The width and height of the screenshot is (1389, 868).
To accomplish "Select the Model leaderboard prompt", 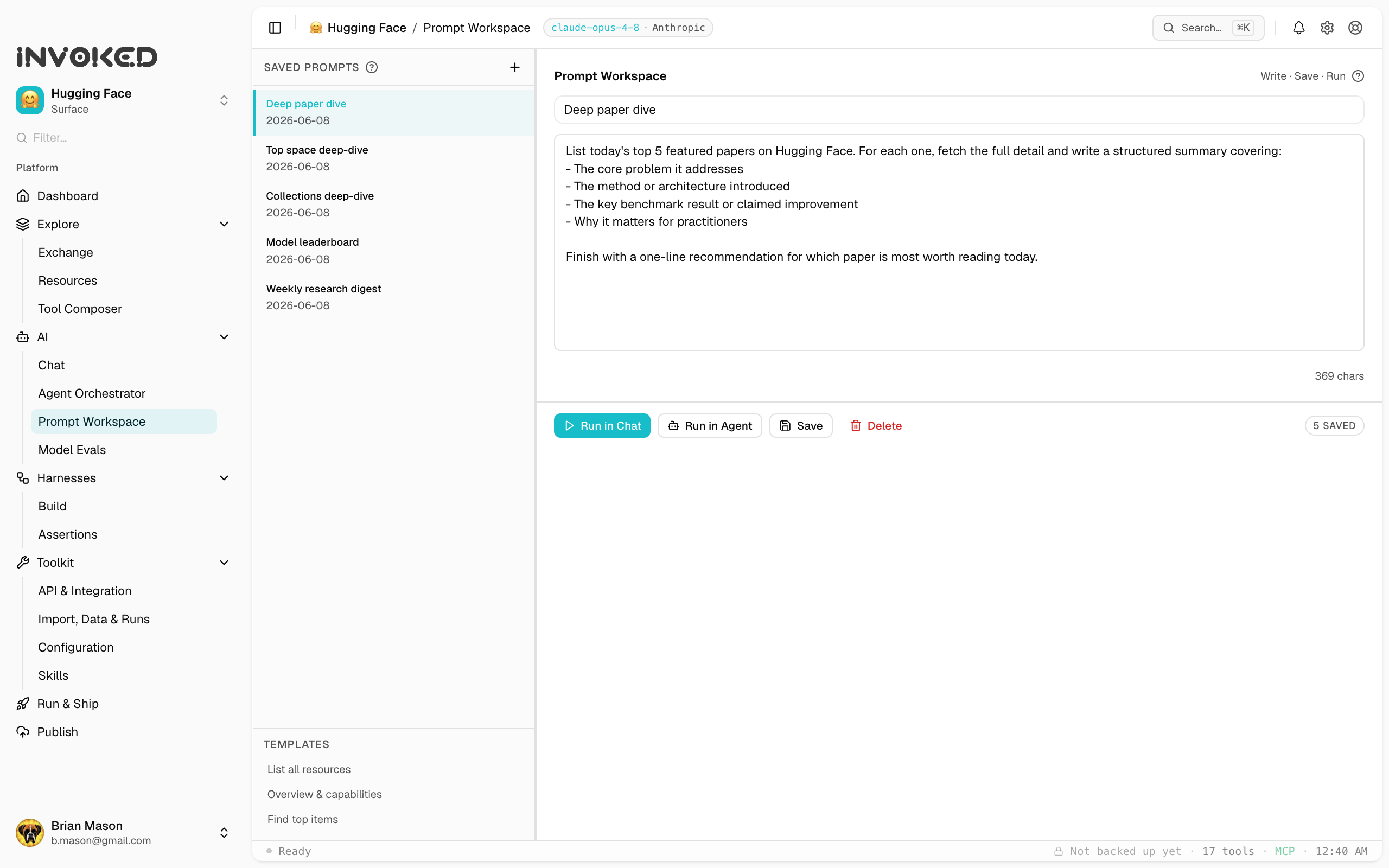I will [395, 251].
